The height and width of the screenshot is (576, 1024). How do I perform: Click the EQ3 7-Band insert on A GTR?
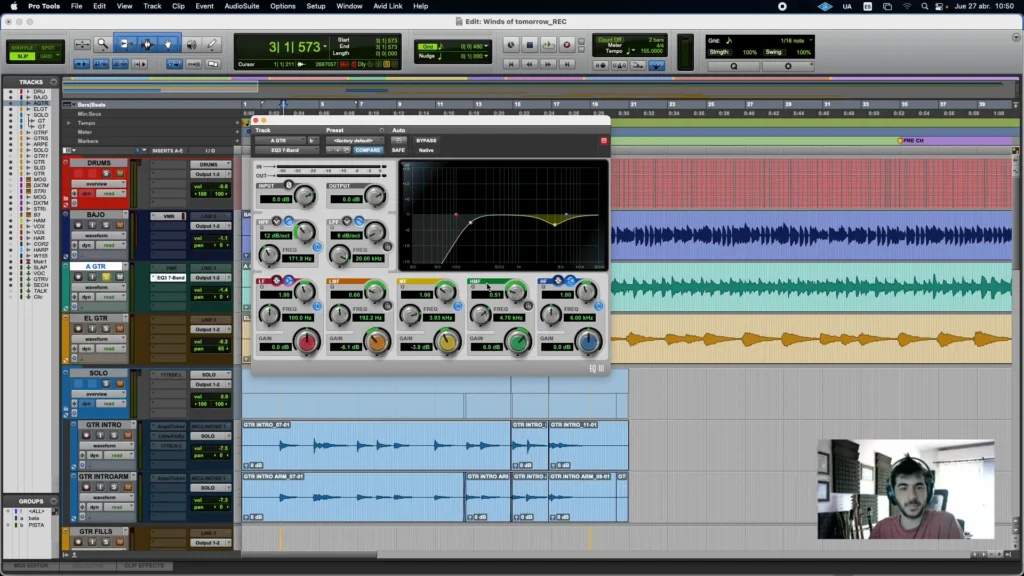coord(168,278)
